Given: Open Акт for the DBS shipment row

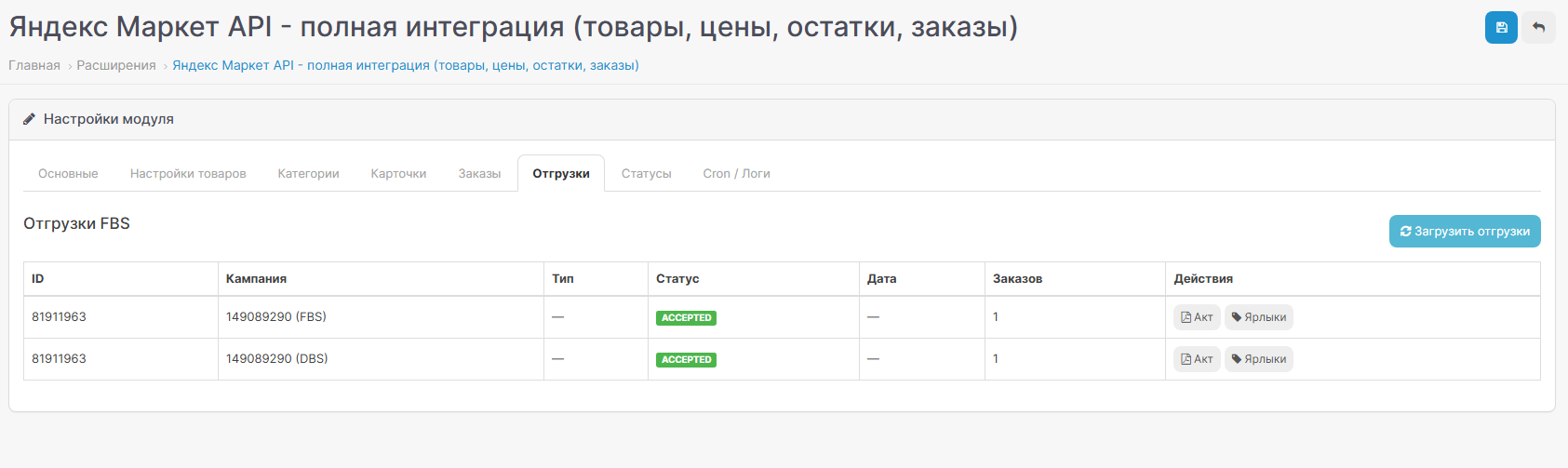Looking at the screenshot, I should click(1197, 359).
